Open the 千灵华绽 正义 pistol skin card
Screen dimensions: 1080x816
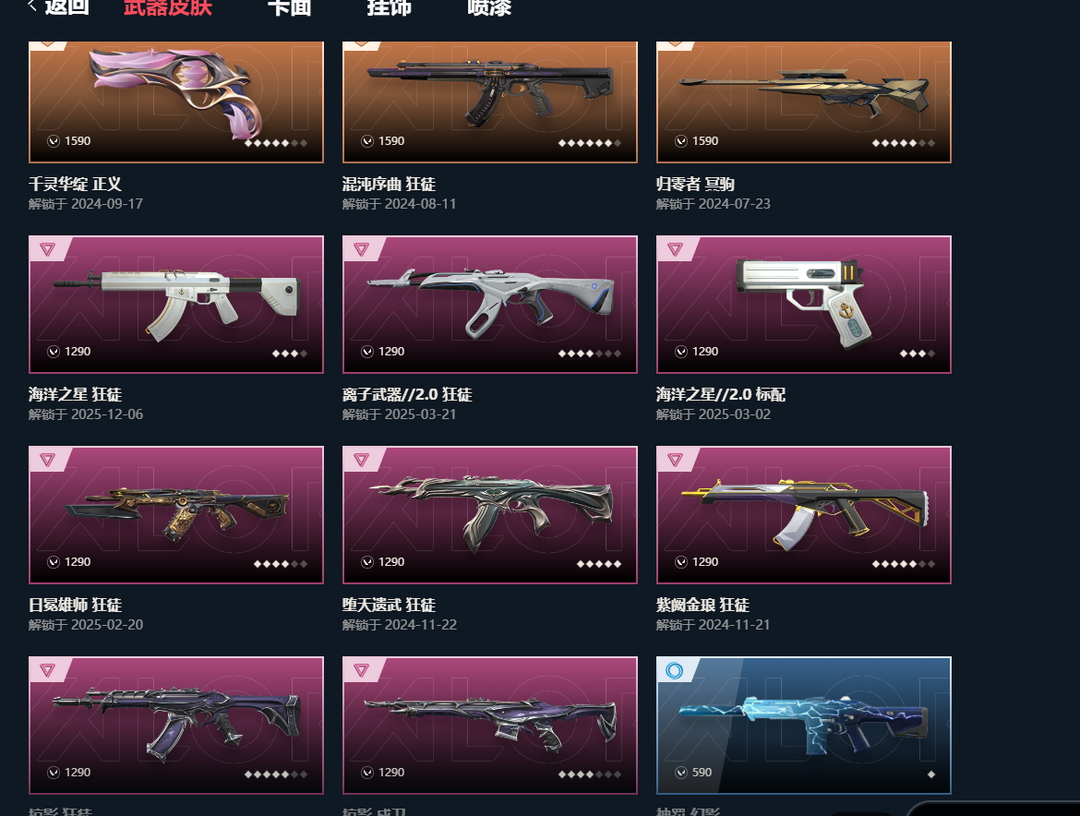176,102
